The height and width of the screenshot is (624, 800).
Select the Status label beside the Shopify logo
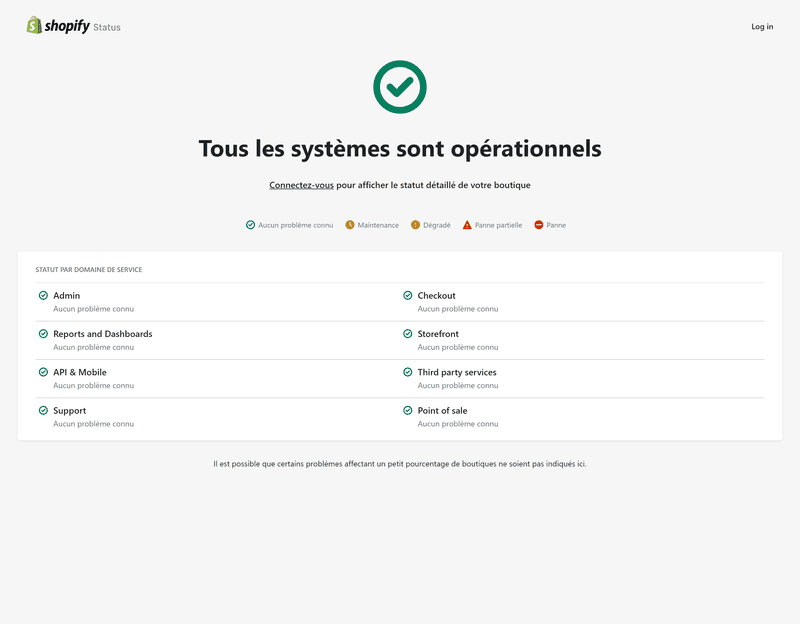pyautogui.click(x=107, y=27)
